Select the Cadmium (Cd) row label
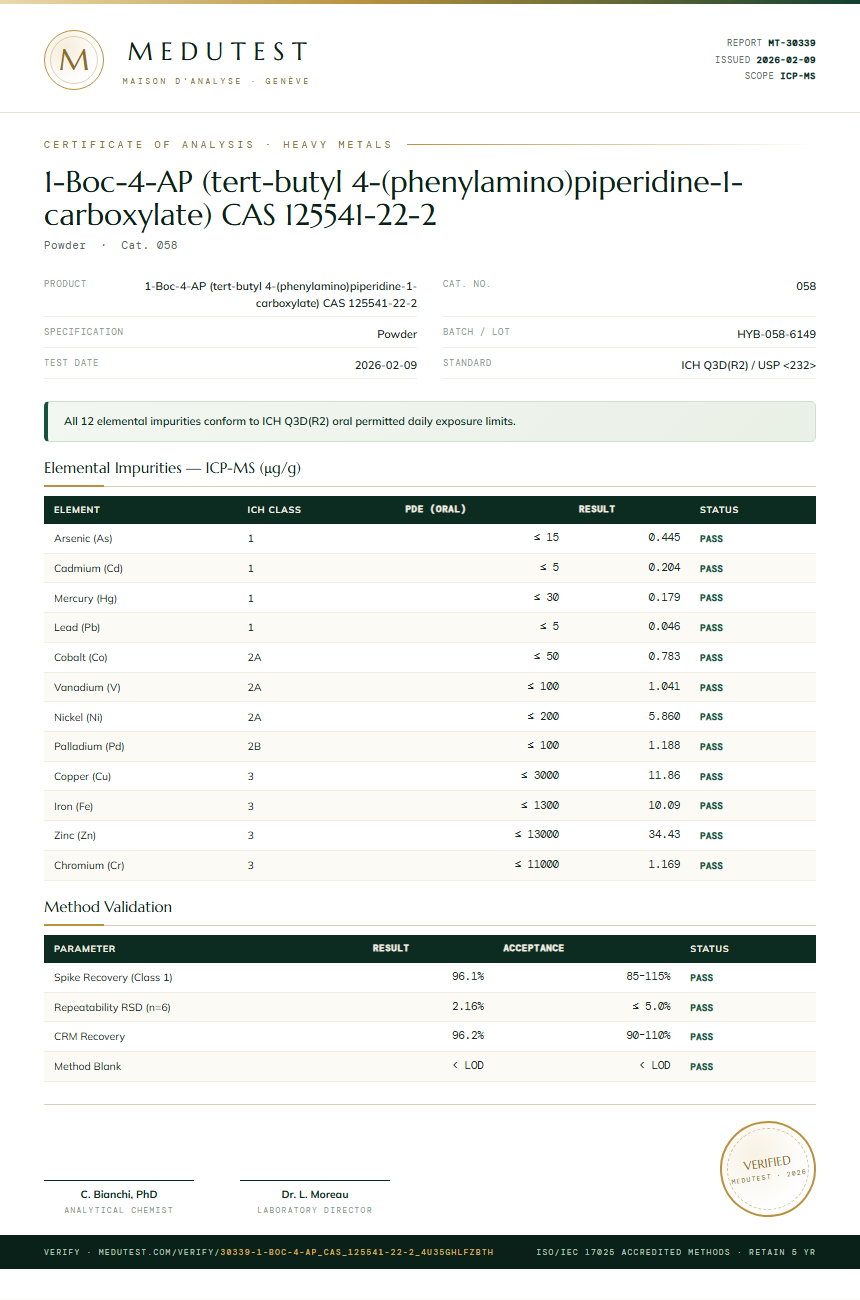860x1300 pixels. click(88, 568)
